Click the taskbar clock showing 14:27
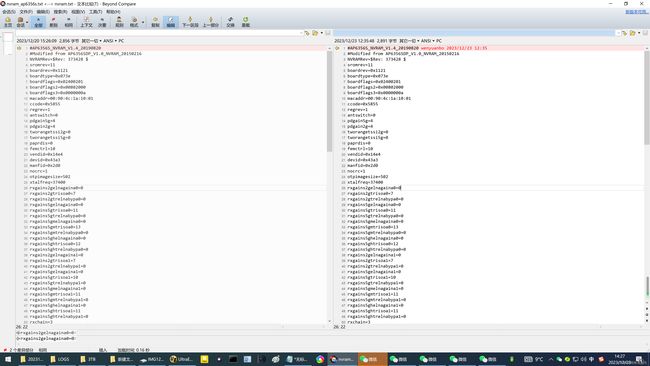 point(620,359)
